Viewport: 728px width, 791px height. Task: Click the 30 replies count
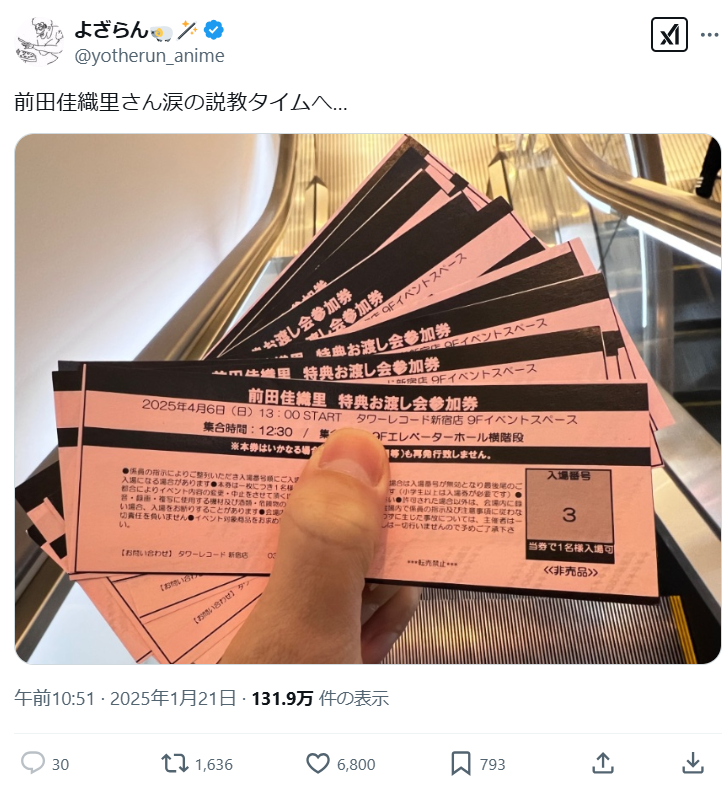click(x=61, y=765)
